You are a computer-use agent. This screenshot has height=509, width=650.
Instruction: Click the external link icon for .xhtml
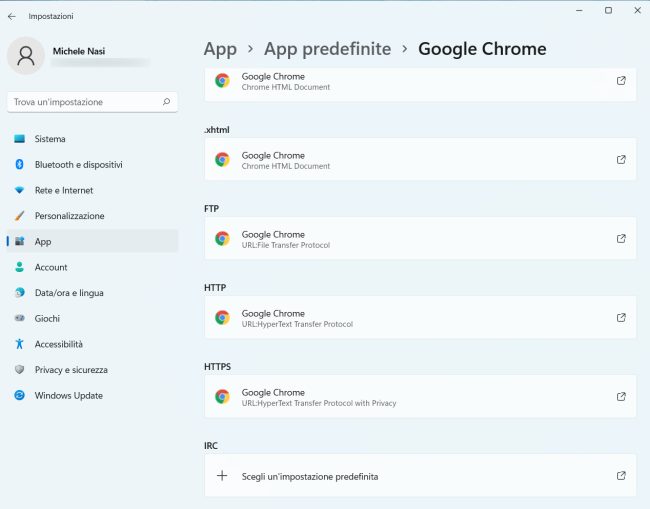tap(621, 160)
